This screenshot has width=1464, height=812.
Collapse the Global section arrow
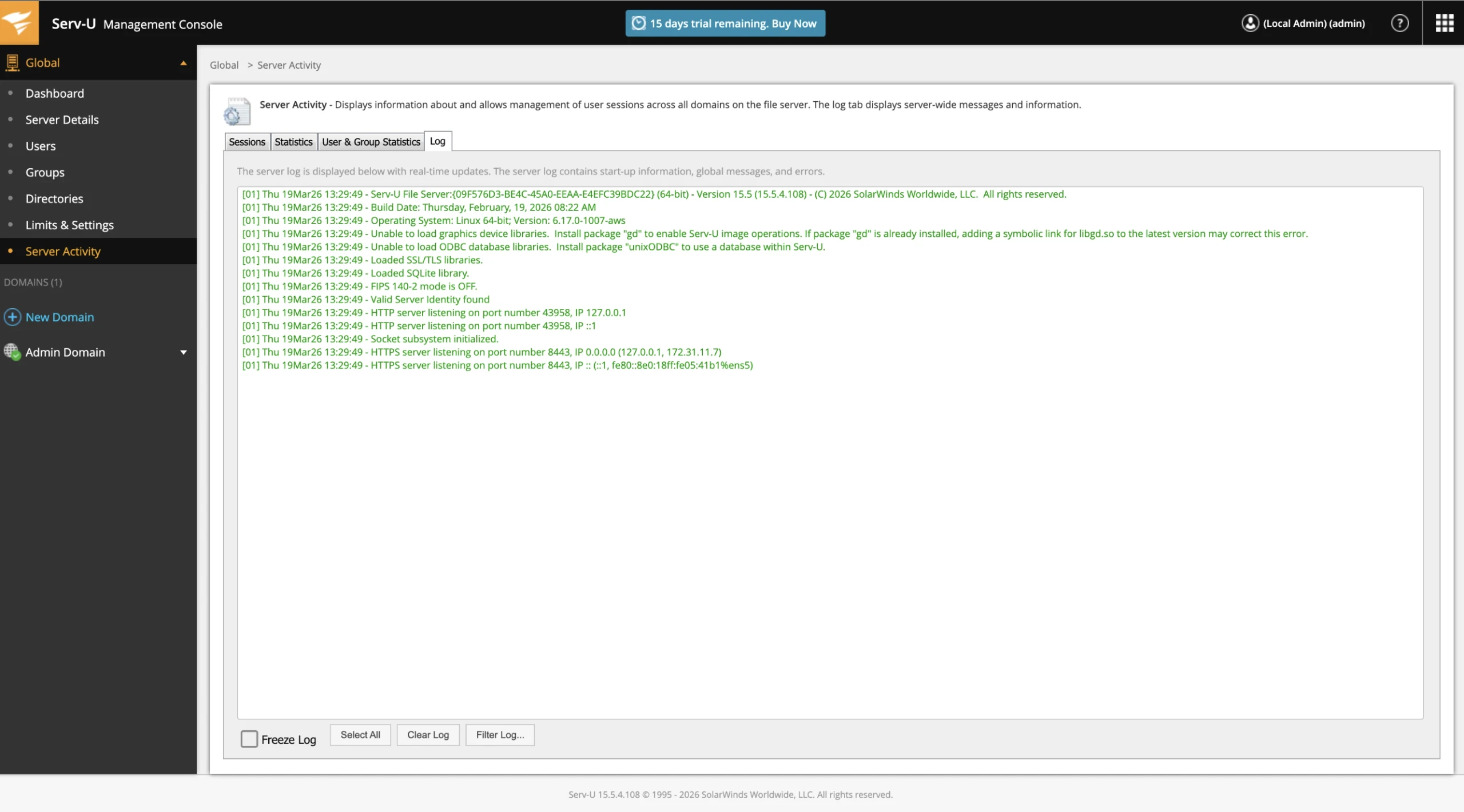tap(184, 63)
